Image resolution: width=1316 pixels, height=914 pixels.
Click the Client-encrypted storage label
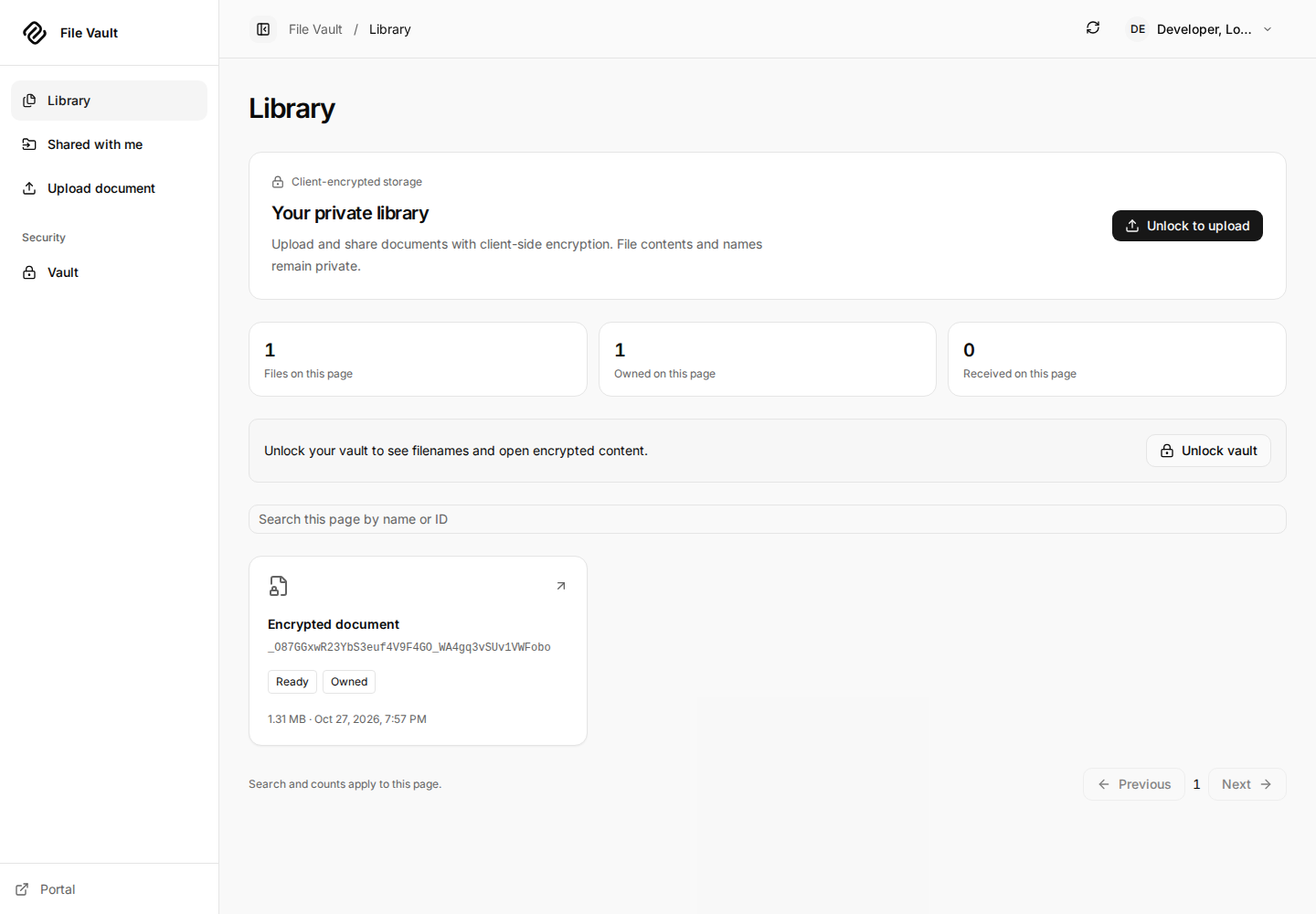(356, 182)
